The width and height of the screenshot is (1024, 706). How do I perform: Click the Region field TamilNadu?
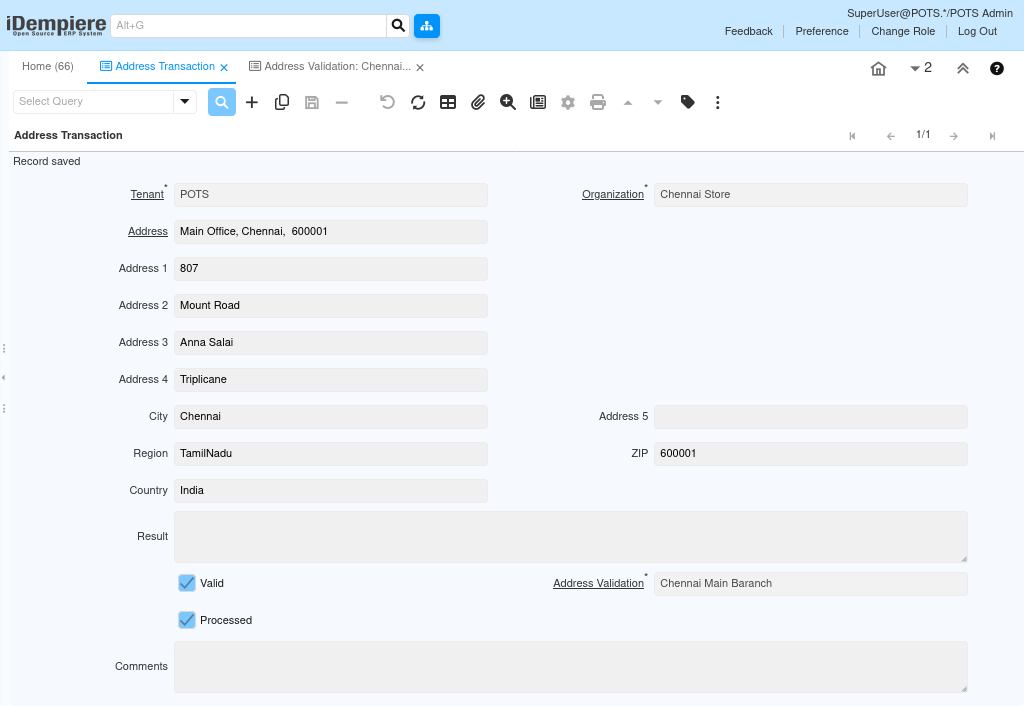coord(330,454)
